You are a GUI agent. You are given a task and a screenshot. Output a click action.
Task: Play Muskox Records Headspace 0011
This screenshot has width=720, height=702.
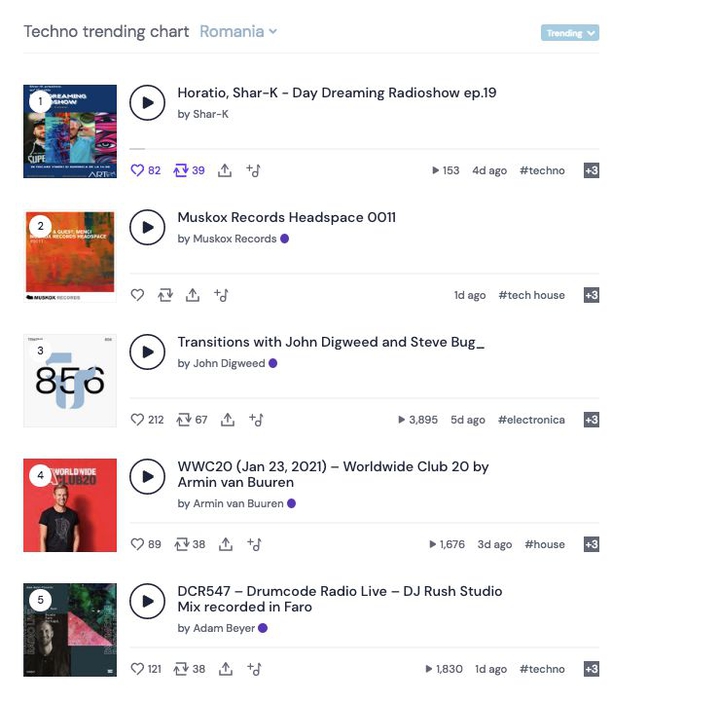(147, 227)
